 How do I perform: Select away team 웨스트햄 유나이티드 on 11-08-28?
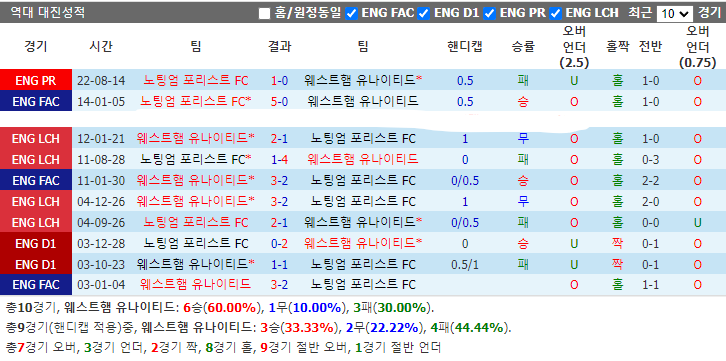[x=363, y=159]
